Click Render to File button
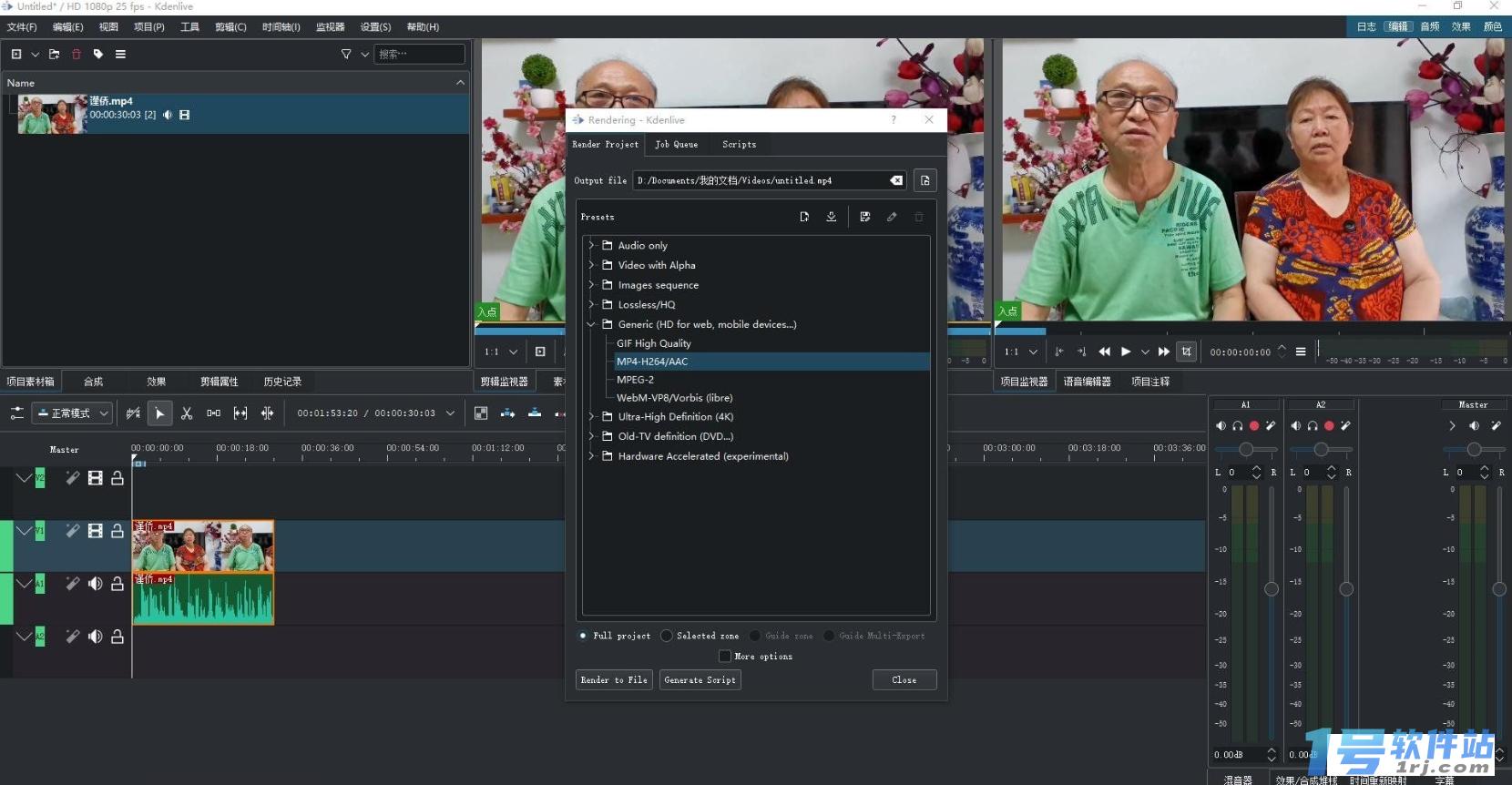Viewport: 1512px width, 785px height. pos(614,680)
